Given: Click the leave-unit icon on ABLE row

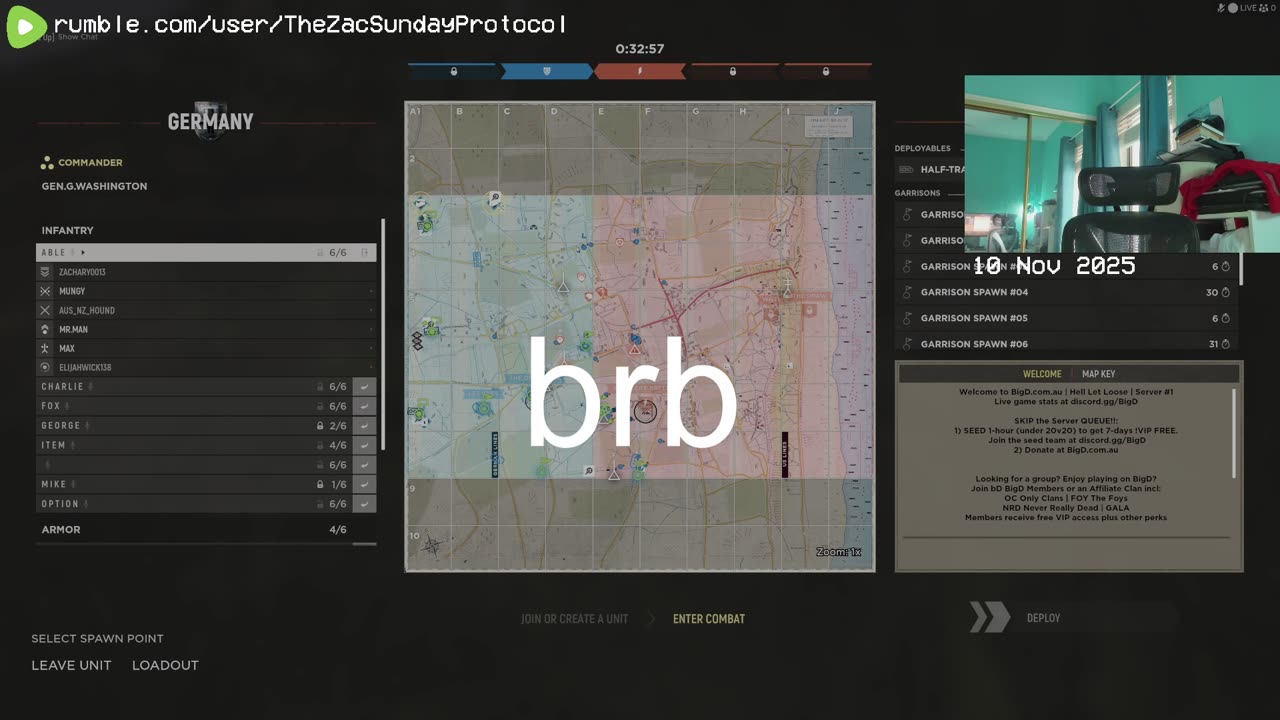Looking at the screenshot, I should click(x=365, y=253).
